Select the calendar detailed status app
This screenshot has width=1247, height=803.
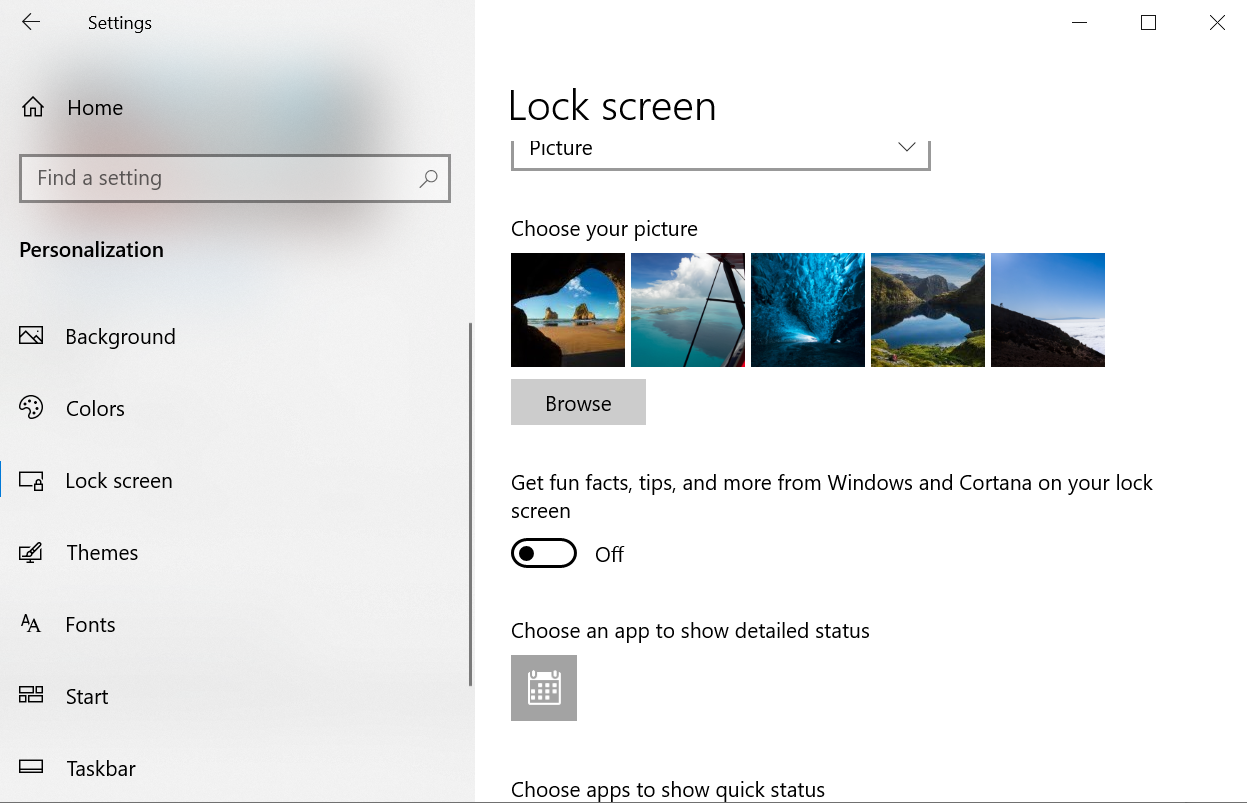tap(544, 688)
